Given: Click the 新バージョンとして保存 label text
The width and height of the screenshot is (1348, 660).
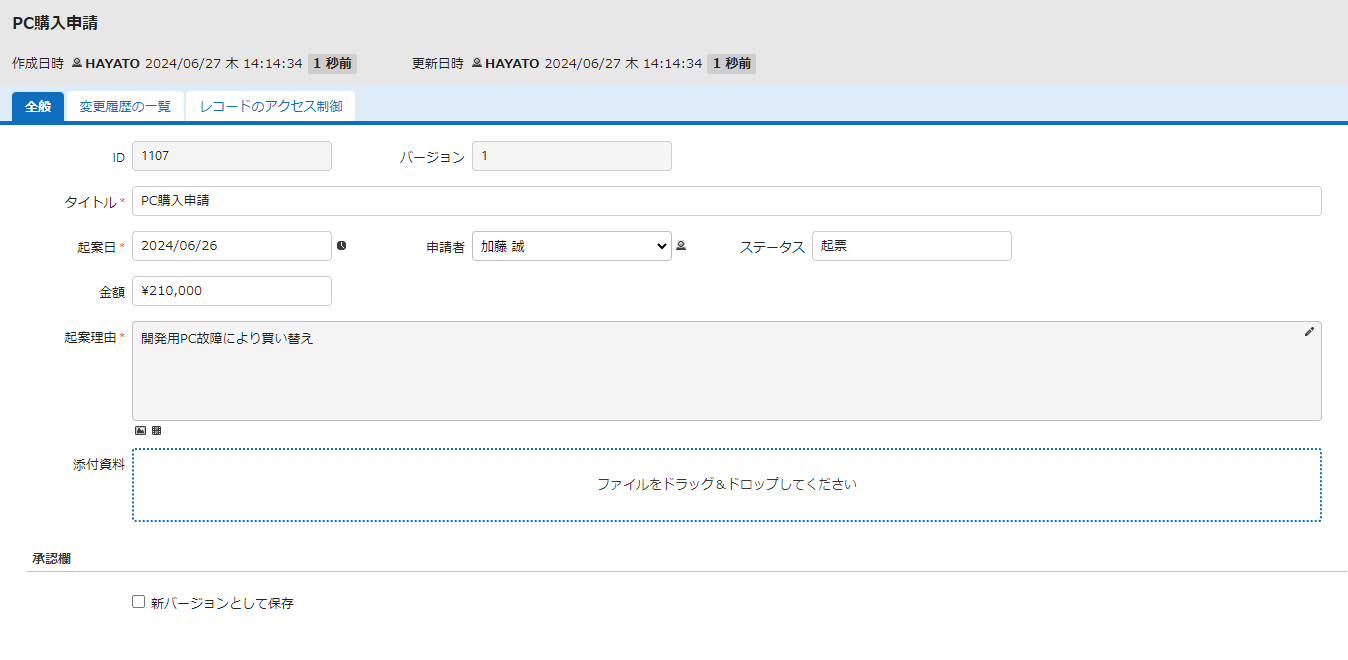Looking at the screenshot, I should coord(222,603).
